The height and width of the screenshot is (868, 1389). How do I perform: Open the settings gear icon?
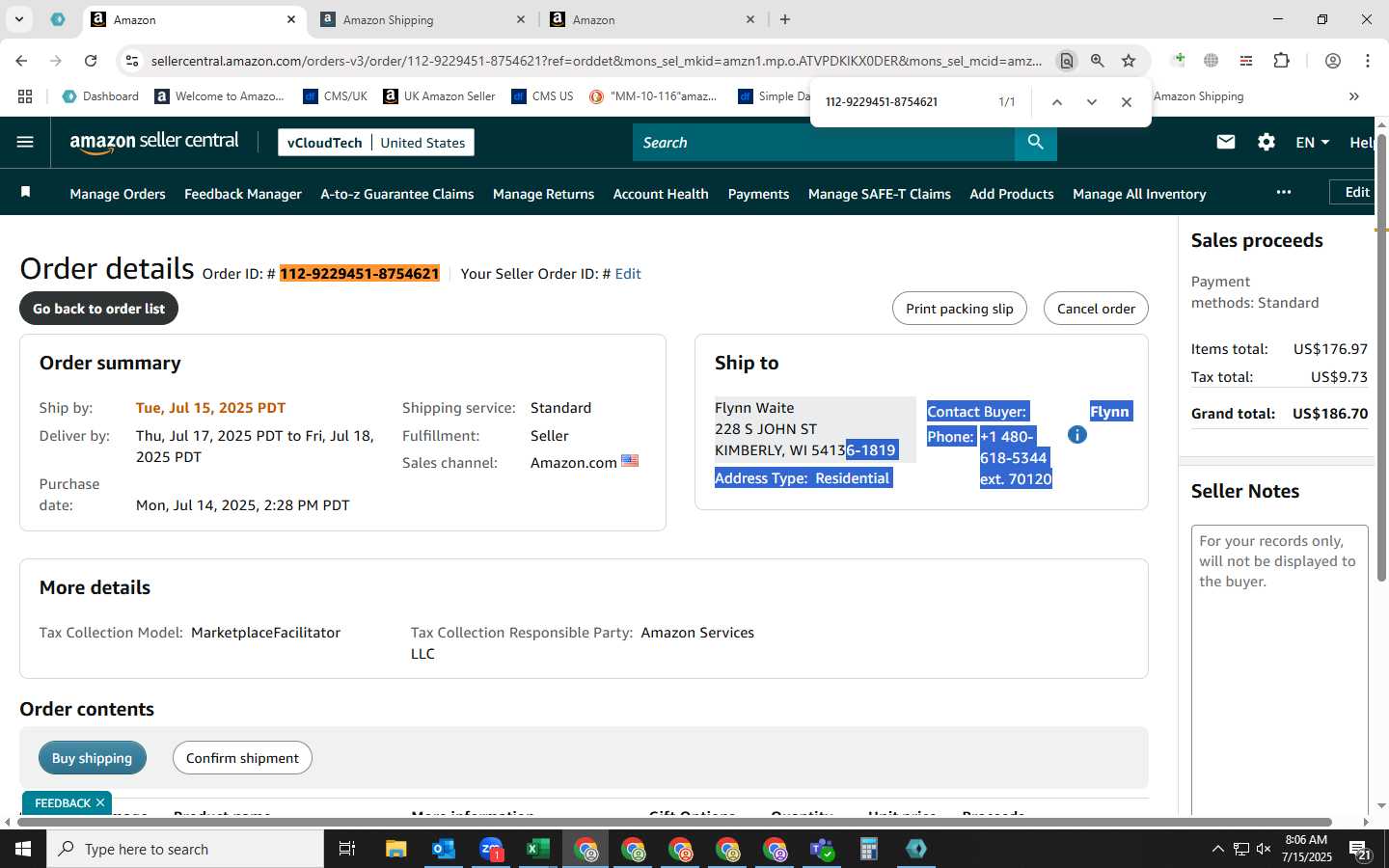click(1266, 142)
